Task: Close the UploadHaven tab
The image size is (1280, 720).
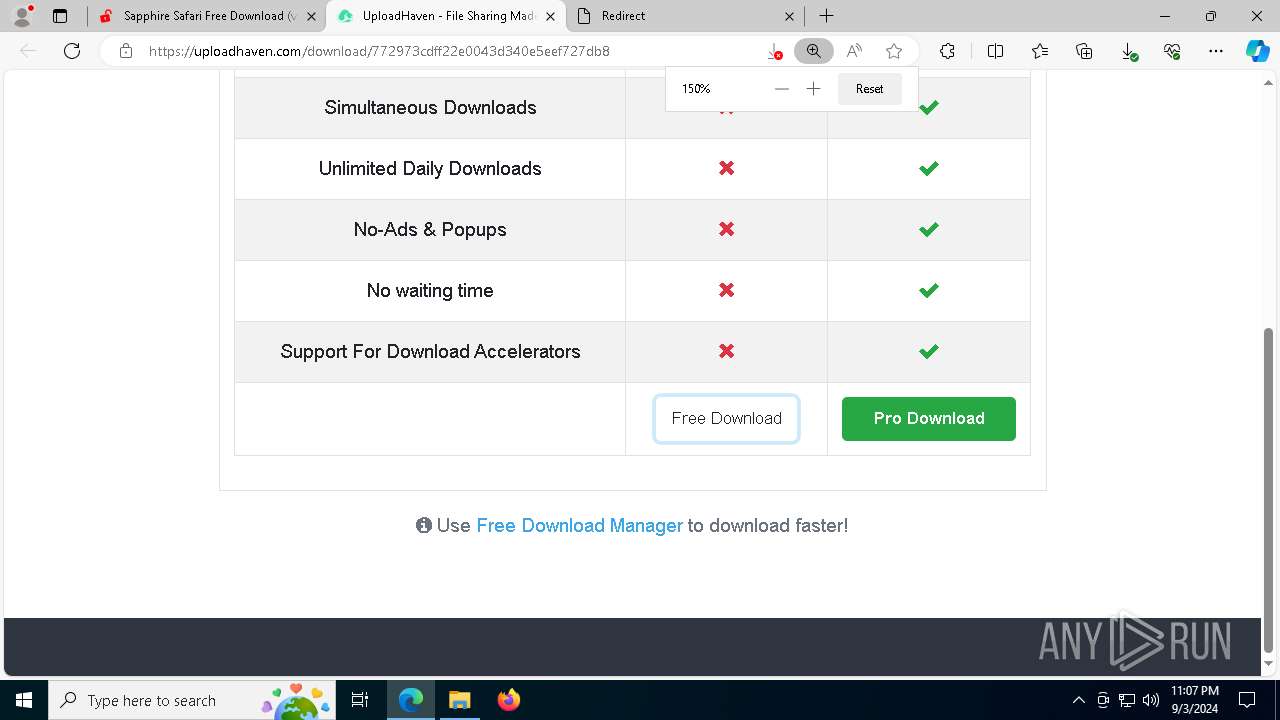Action: 550,16
